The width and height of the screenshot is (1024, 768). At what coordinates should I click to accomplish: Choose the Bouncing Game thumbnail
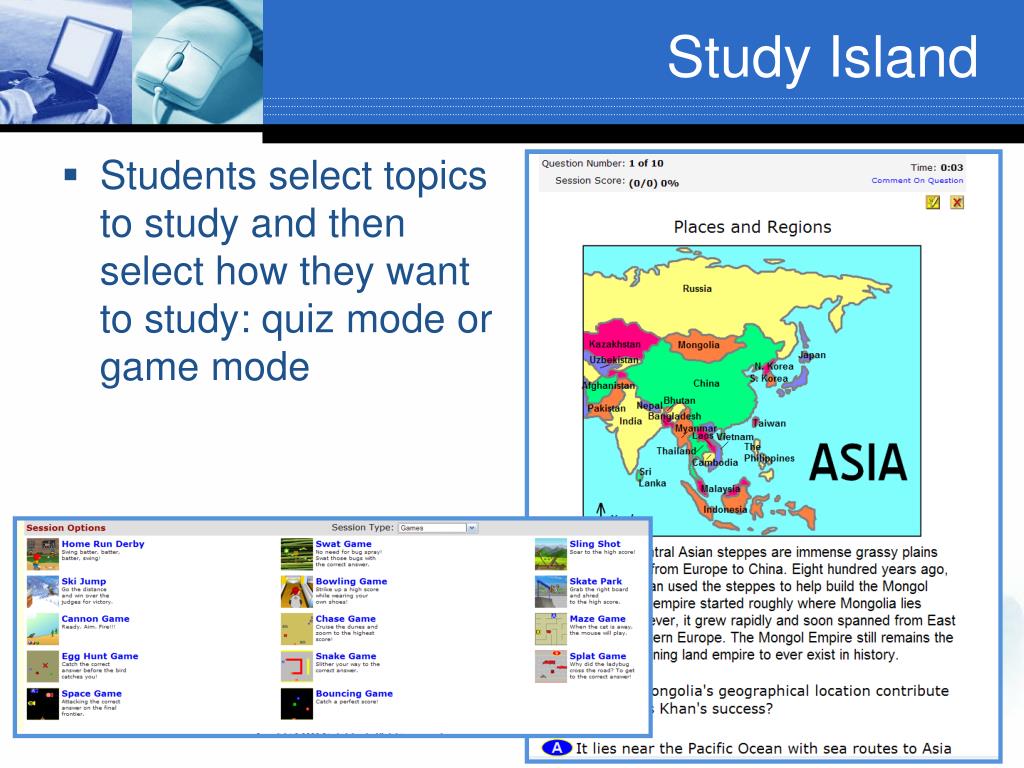point(296,704)
